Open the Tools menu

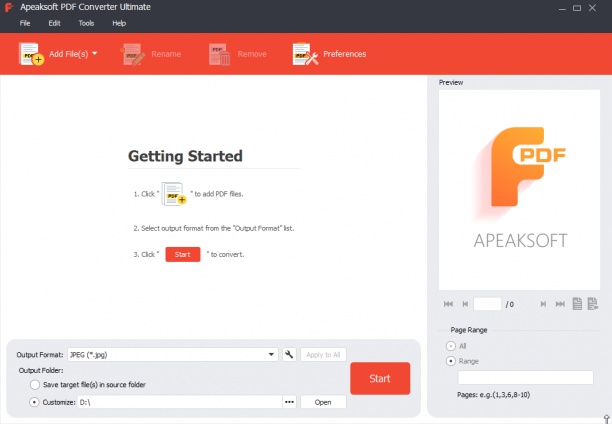86,23
